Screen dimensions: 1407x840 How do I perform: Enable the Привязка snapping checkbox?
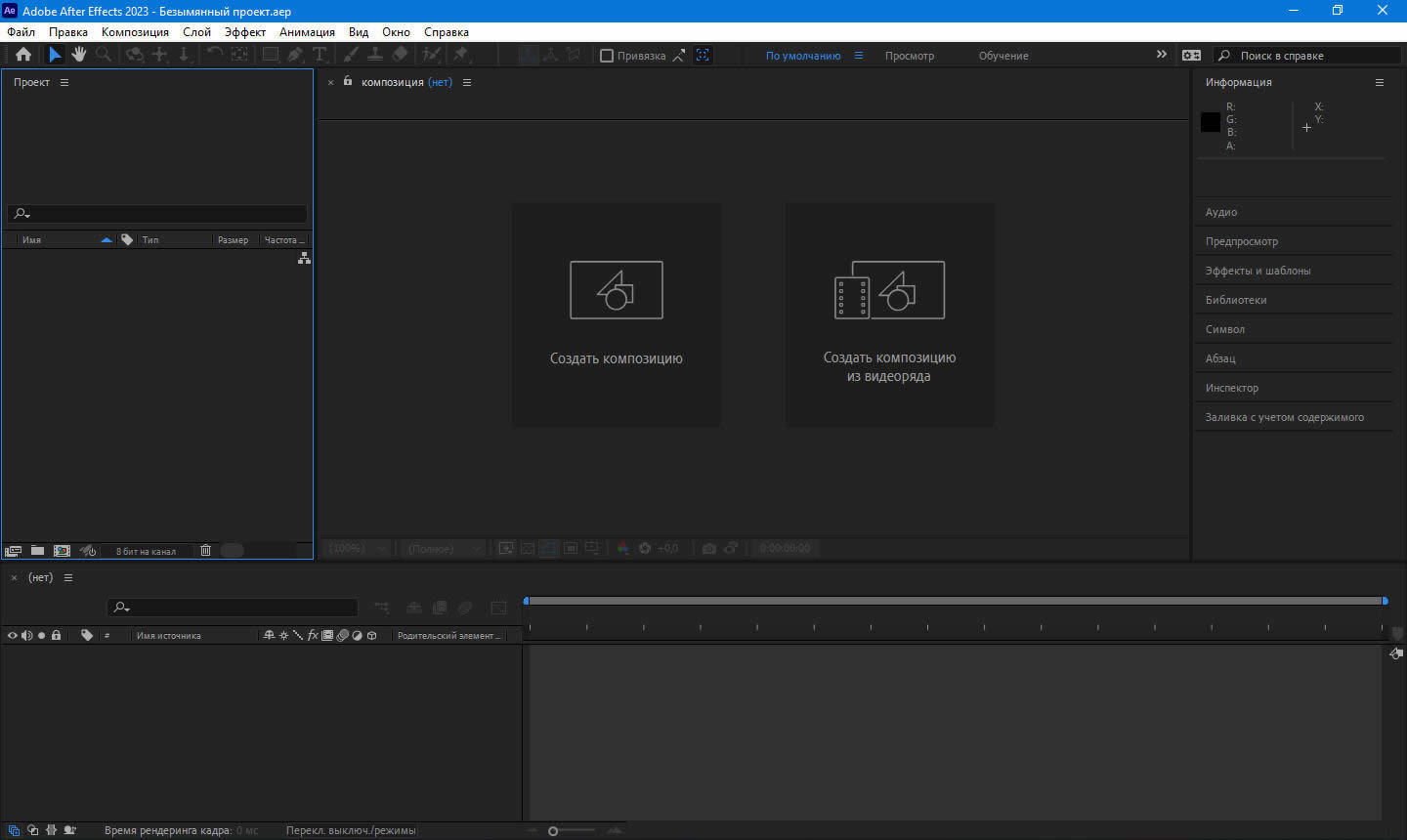pyautogui.click(x=607, y=56)
